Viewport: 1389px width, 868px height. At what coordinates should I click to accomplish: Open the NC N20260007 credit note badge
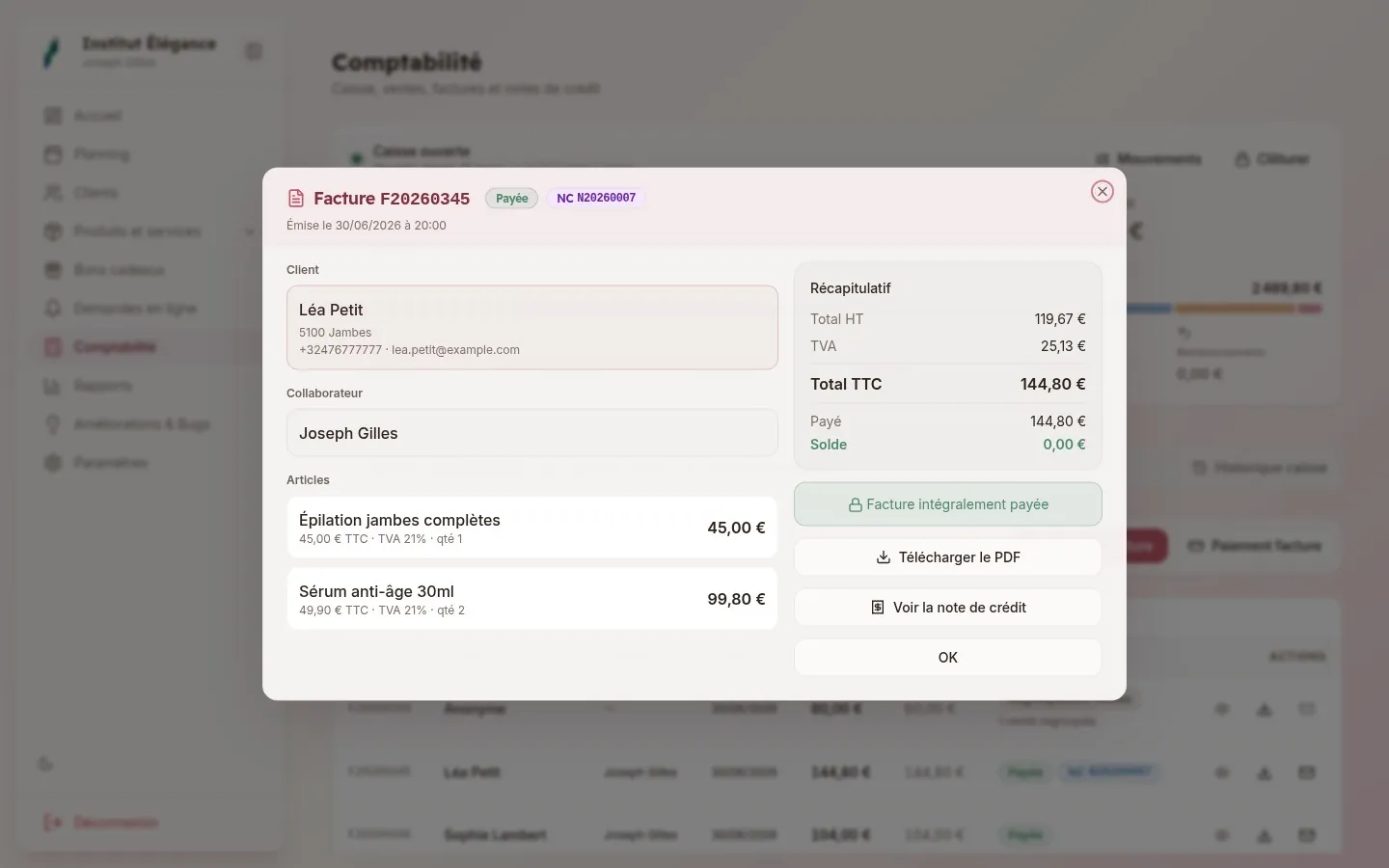point(596,198)
